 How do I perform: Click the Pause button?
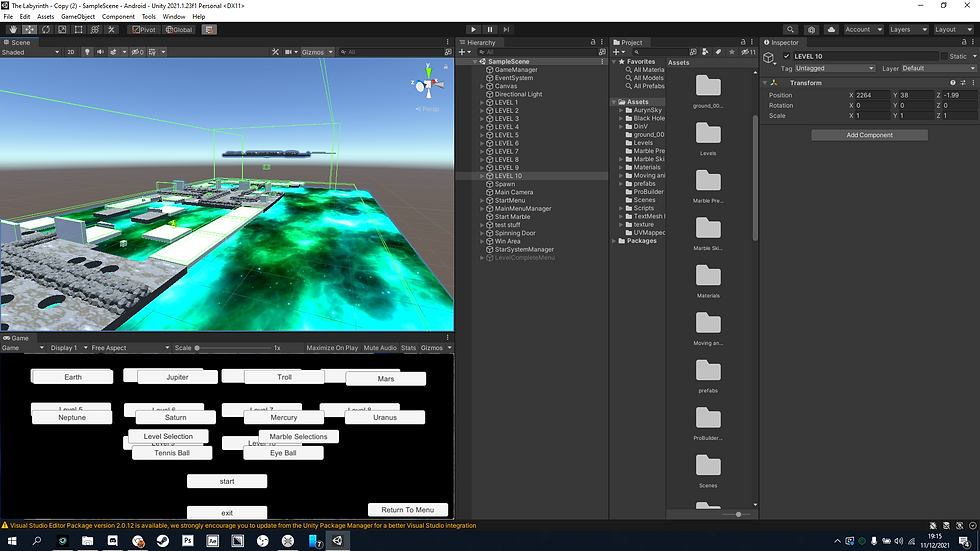pyautogui.click(x=490, y=29)
